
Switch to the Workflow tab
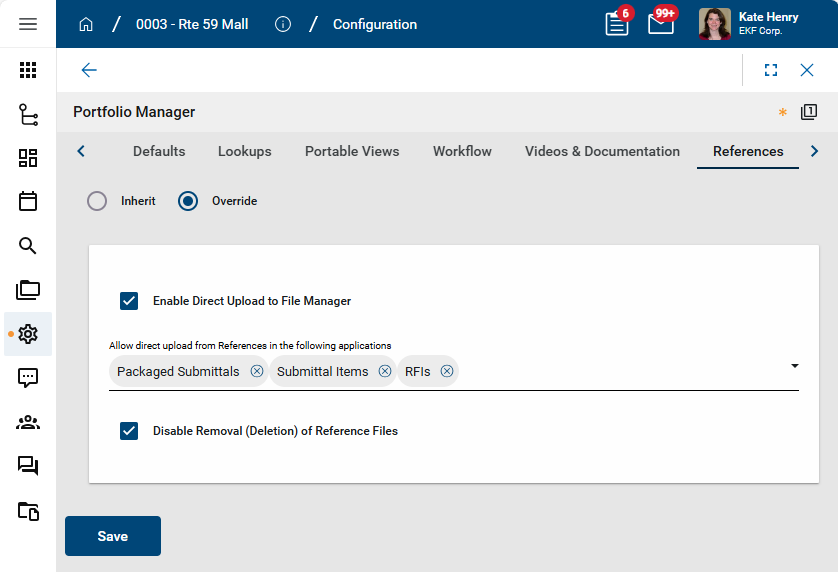462,151
